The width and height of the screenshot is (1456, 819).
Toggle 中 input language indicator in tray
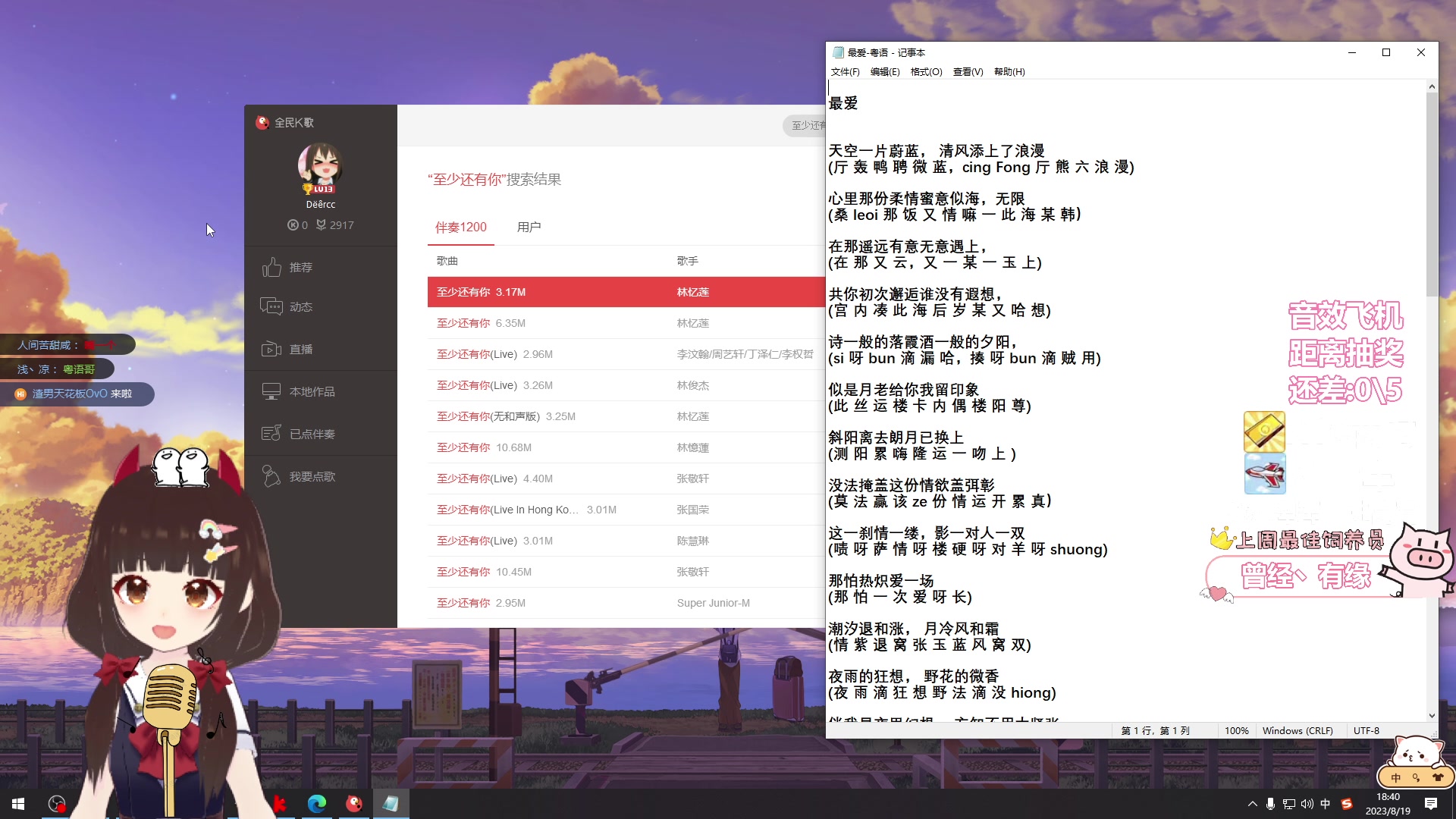pyautogui.click(x=1326, y=804)
